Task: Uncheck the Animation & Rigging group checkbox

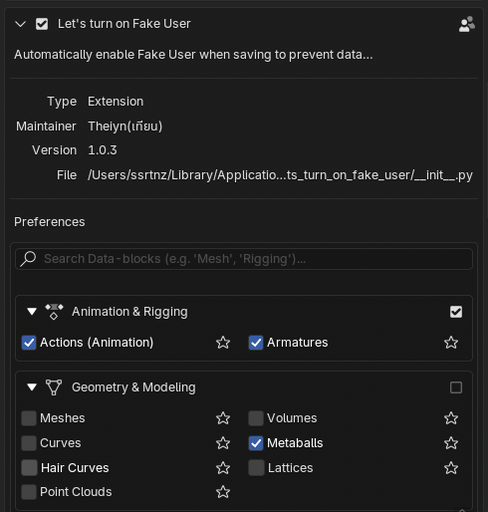Action: (456, 312)
